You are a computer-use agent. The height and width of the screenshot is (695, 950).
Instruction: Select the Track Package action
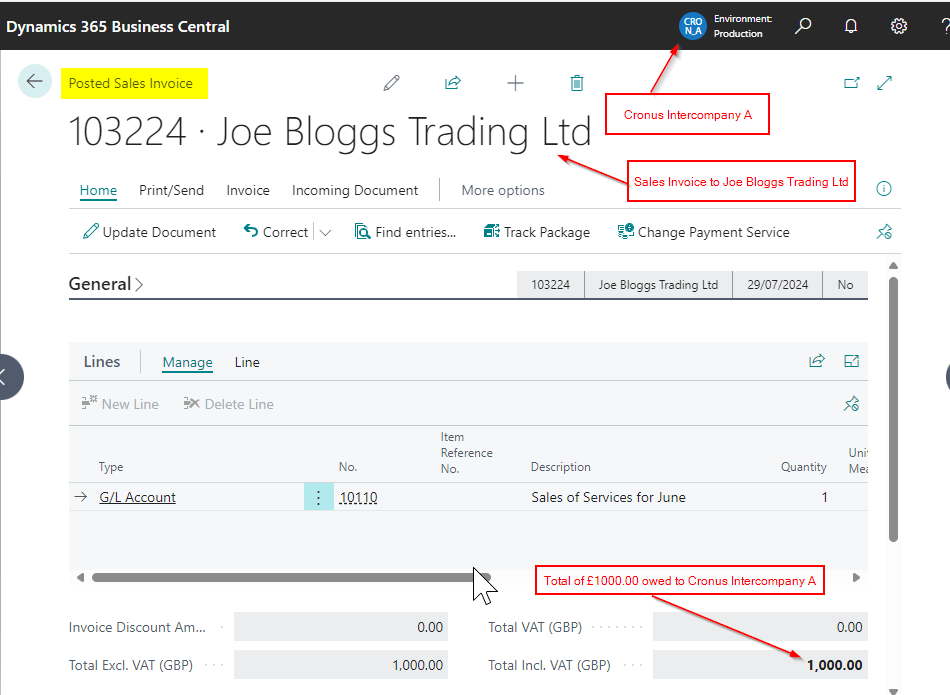[536, 232]
